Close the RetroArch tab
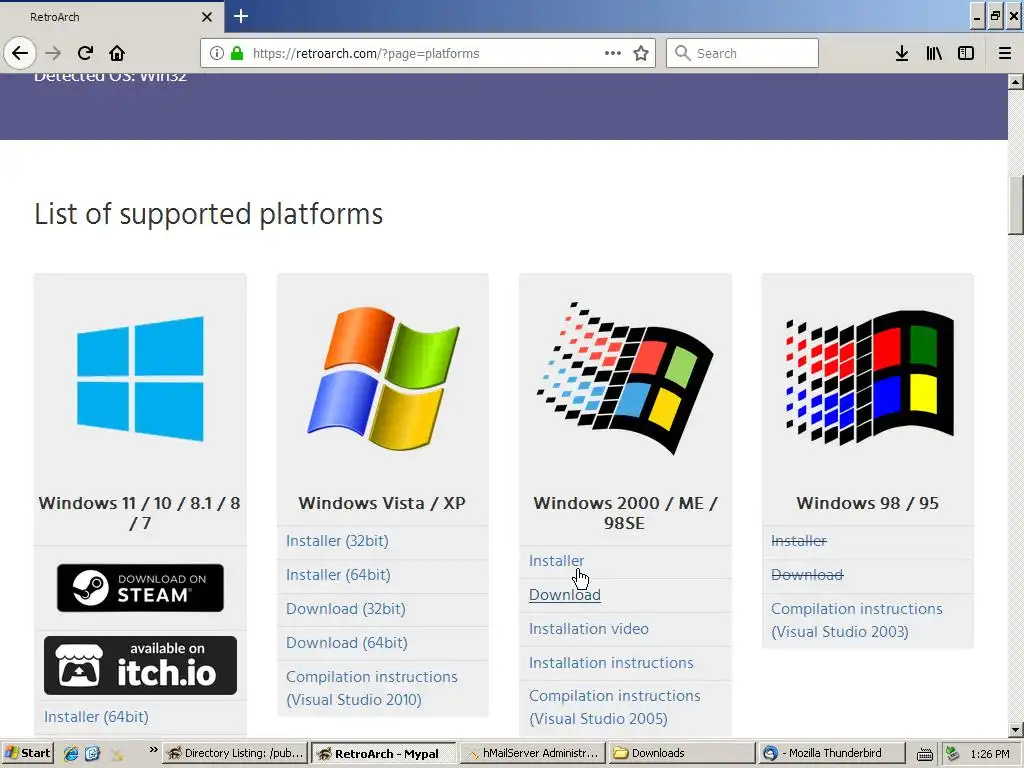1024x768 pixels. (206, 17)
